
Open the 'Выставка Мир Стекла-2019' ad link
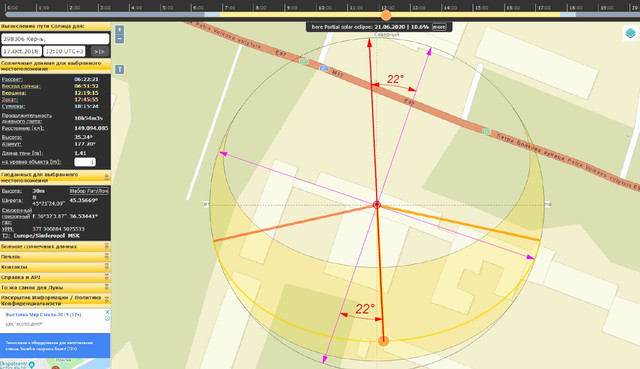44,315
